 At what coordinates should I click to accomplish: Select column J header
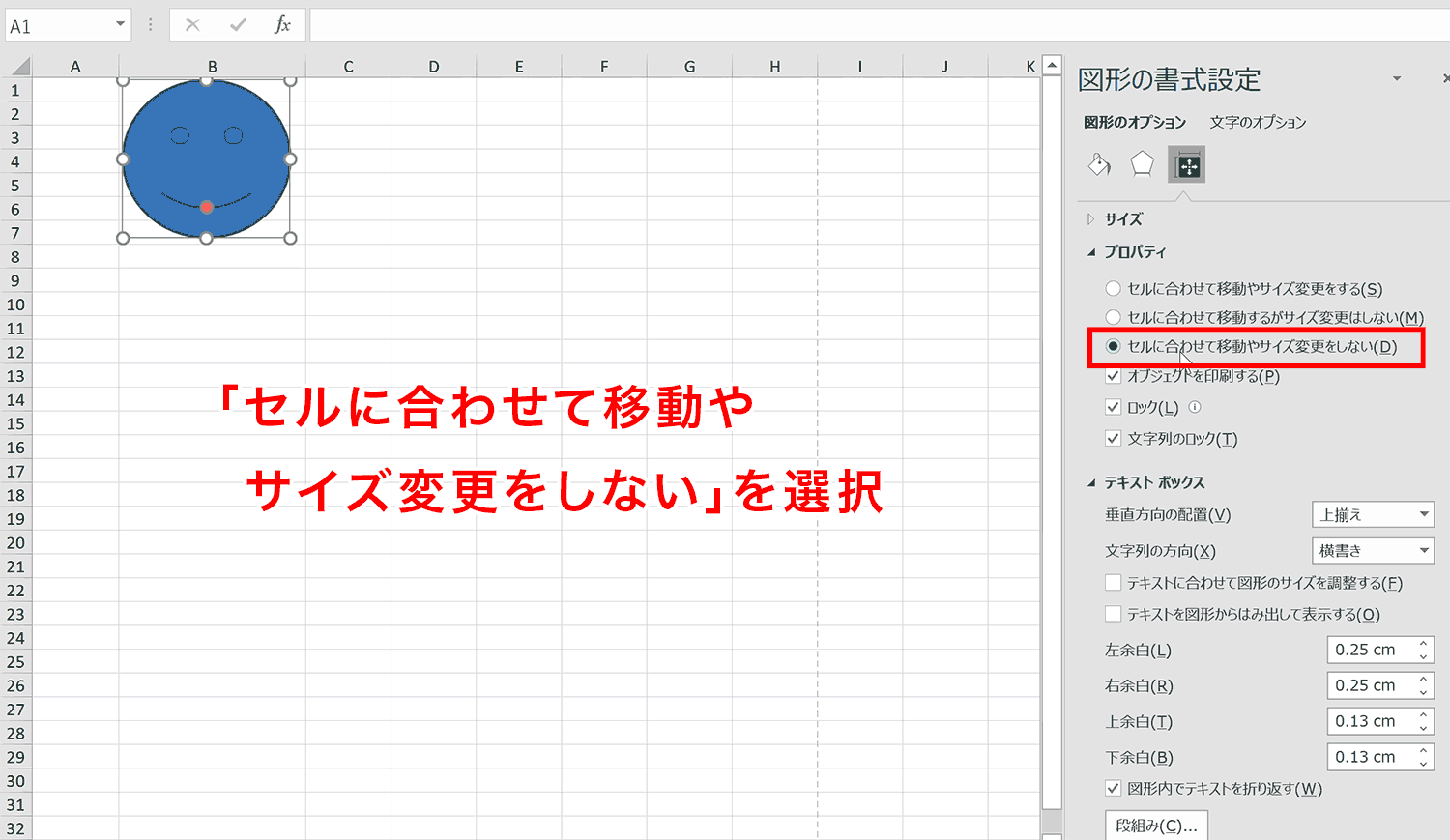coord(944,67)
